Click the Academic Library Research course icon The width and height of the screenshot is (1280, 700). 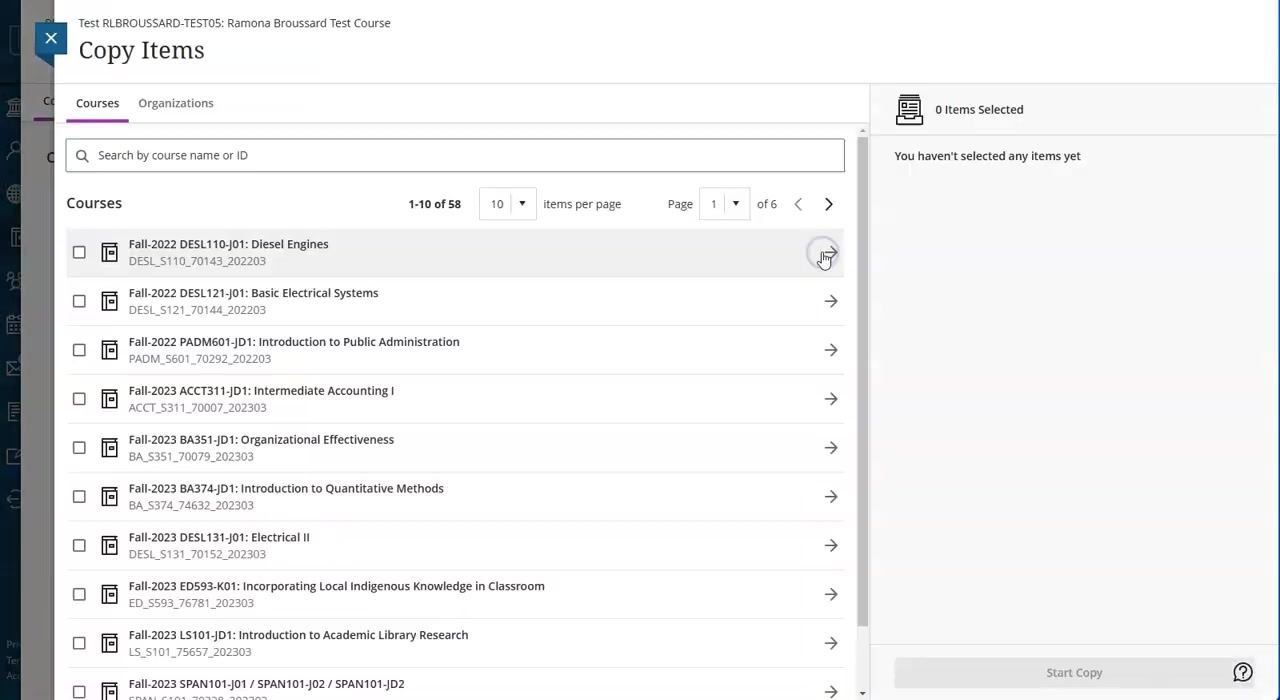tap(110, 644)
